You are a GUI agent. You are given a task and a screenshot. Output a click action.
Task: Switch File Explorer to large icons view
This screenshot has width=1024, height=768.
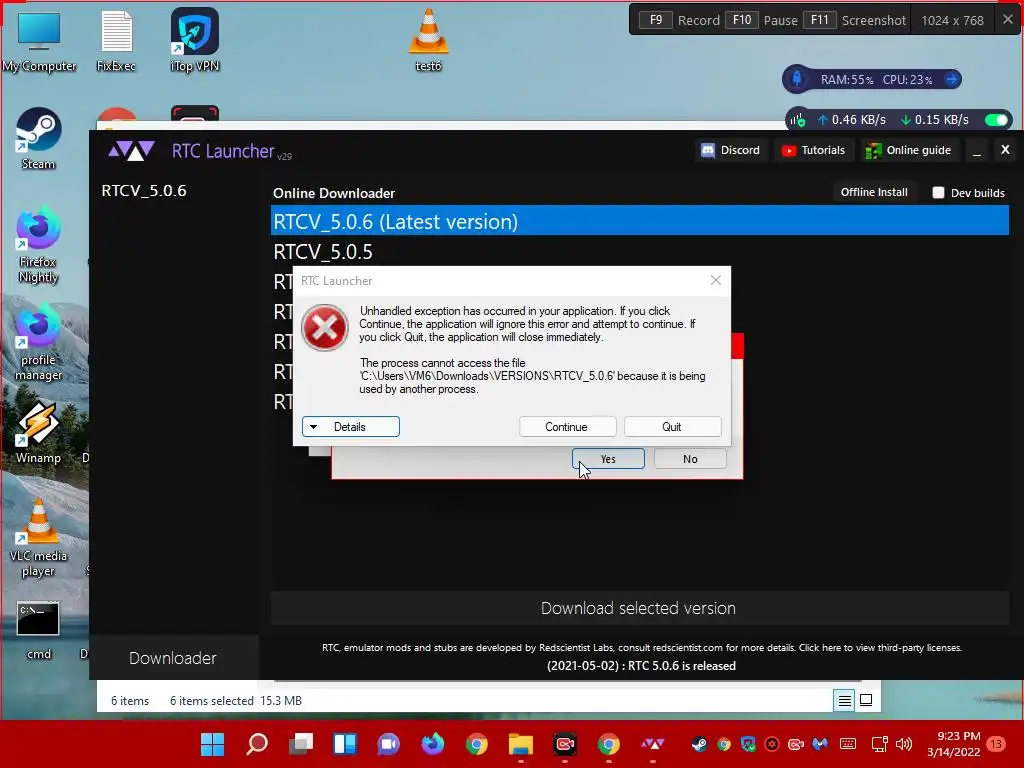coord(866,700)
